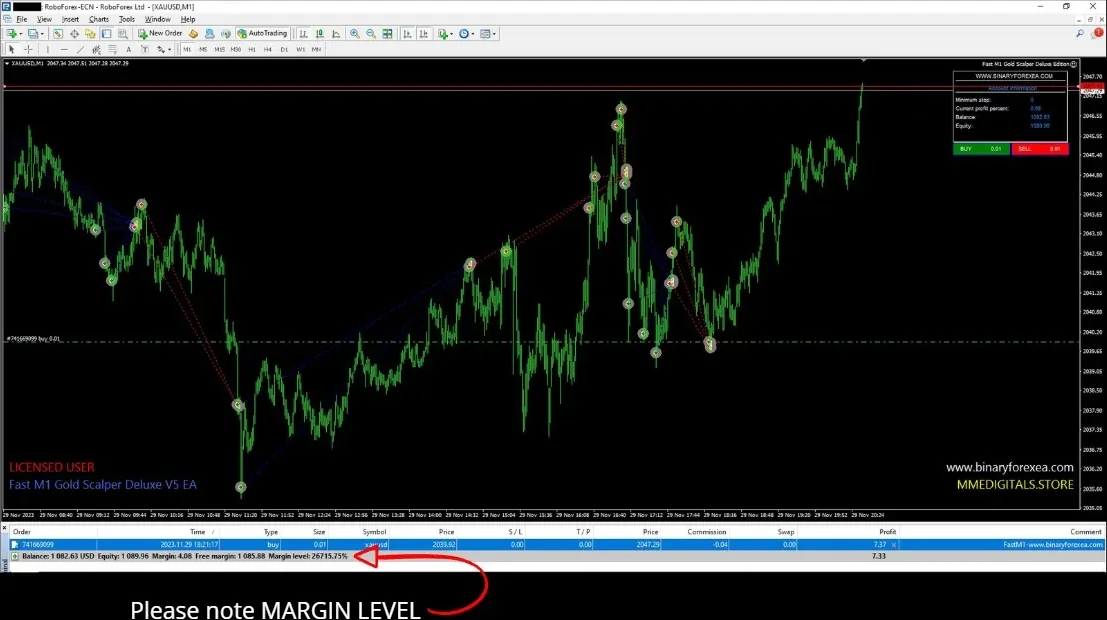The width and height of the screenshot is (1107, 620).
Task: Close order 741669099 with its x
Action: click(894, 545)
